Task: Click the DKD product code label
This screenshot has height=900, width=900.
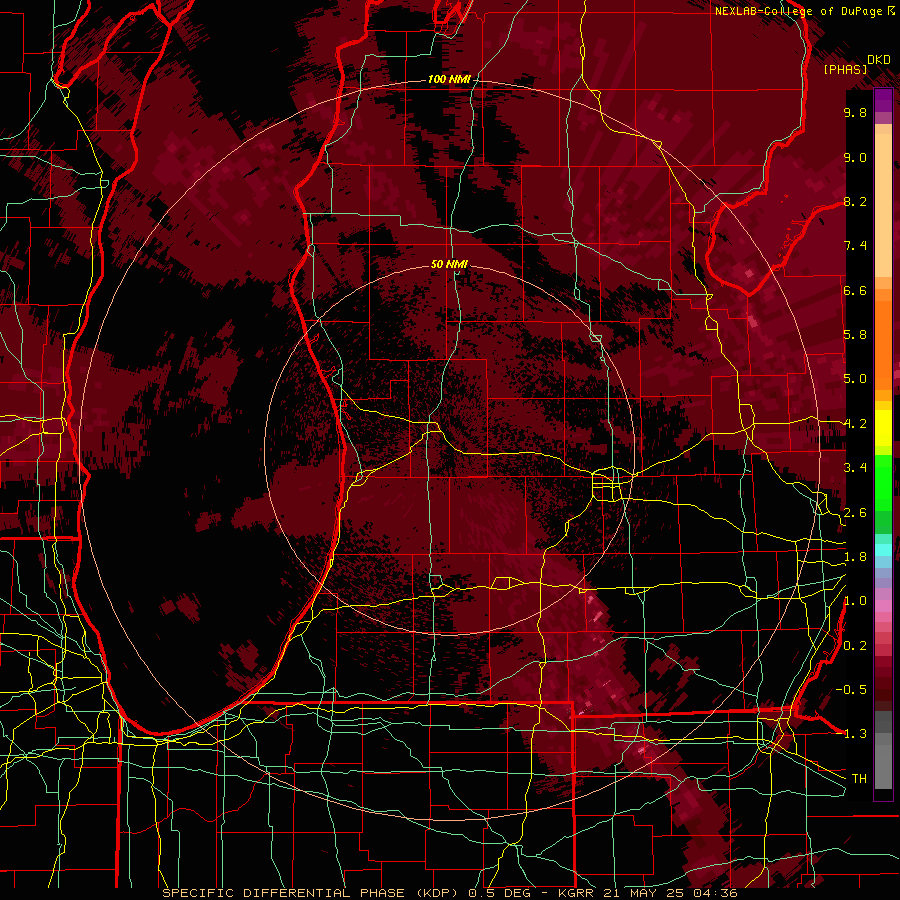Action: click(x=878, y=60)
